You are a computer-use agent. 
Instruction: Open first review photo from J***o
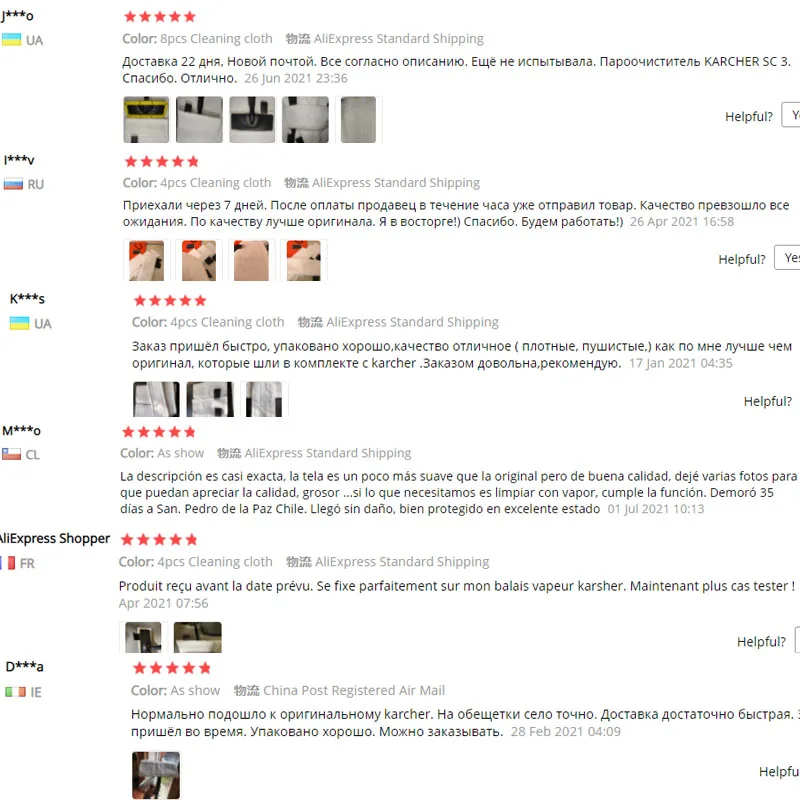click(x=146, y=119)
